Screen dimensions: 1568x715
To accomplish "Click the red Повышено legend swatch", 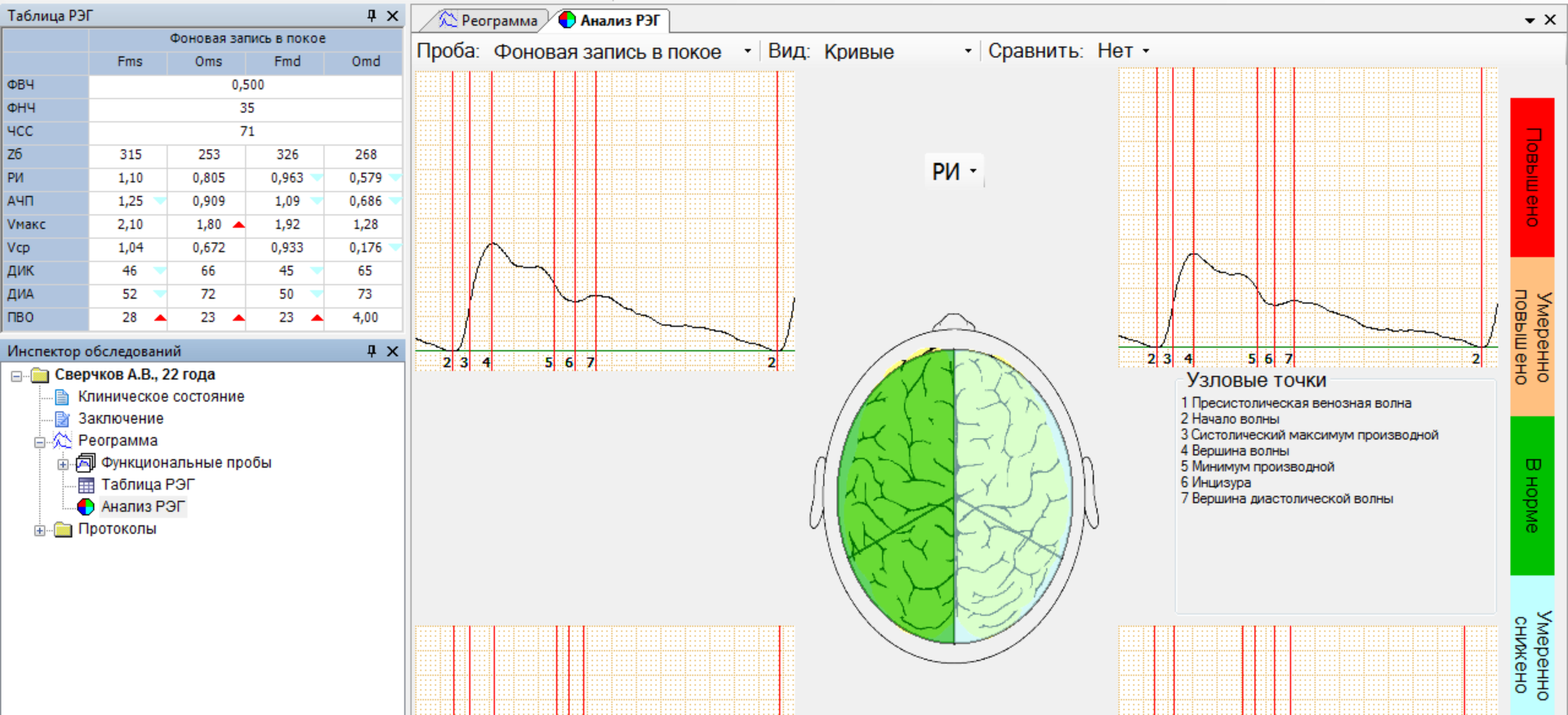I will tap(1532, 177).
